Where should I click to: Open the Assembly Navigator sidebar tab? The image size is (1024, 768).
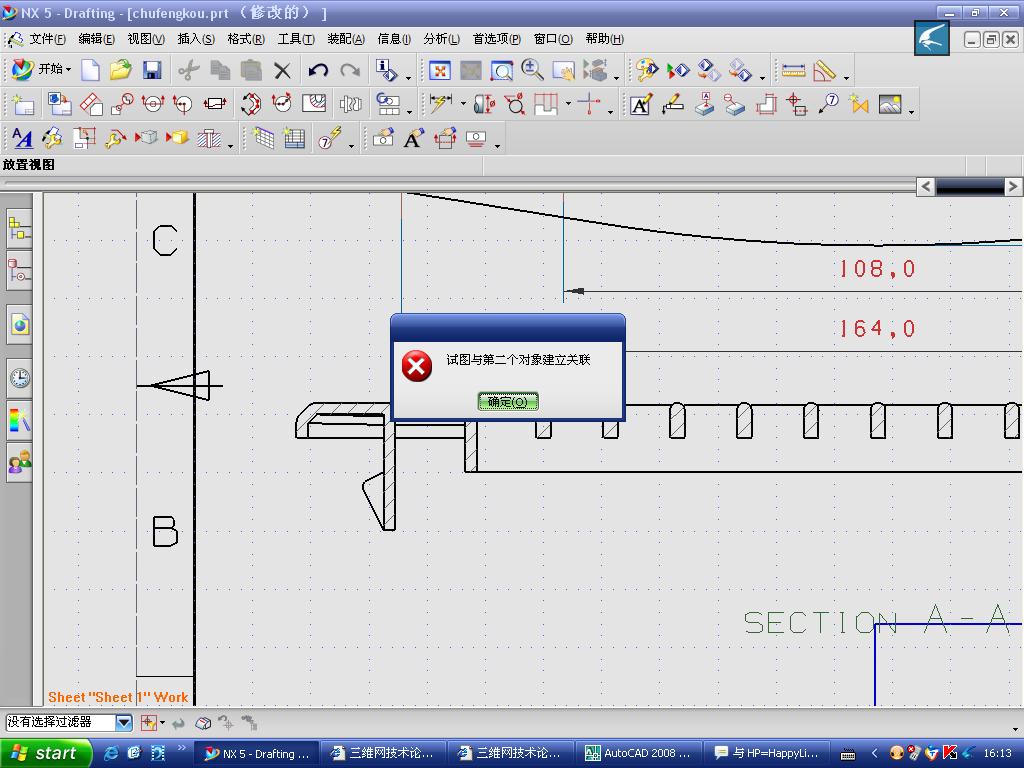20,229
